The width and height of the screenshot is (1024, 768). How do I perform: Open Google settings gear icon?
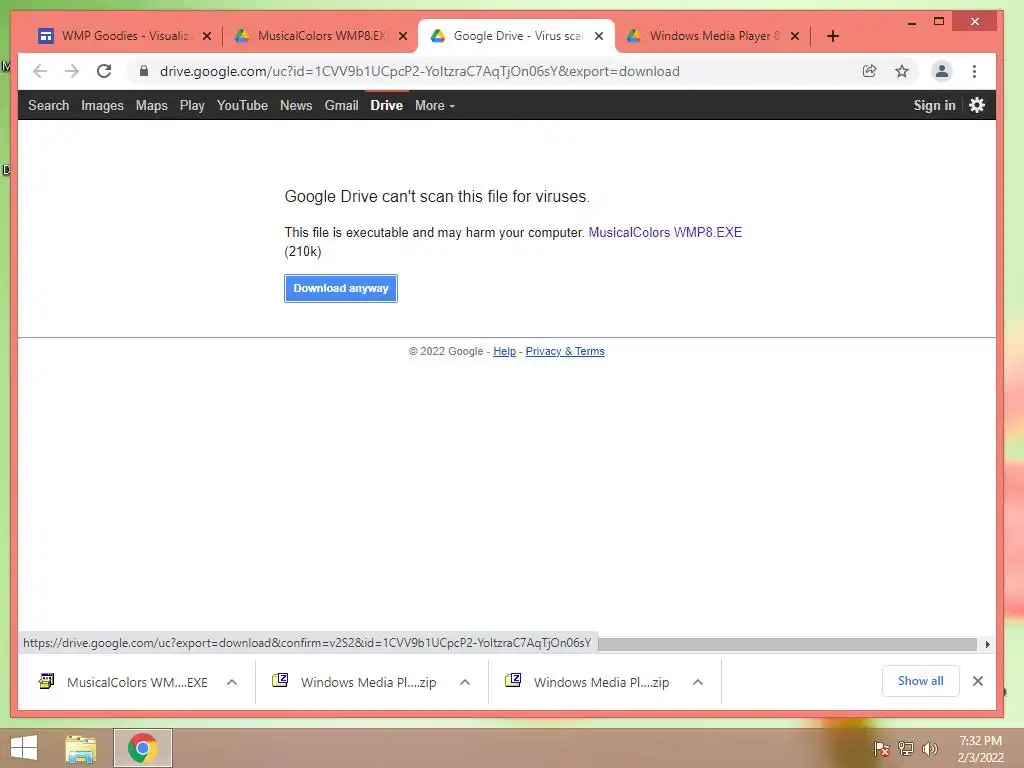pyautogui.click(x=977, y=105)
